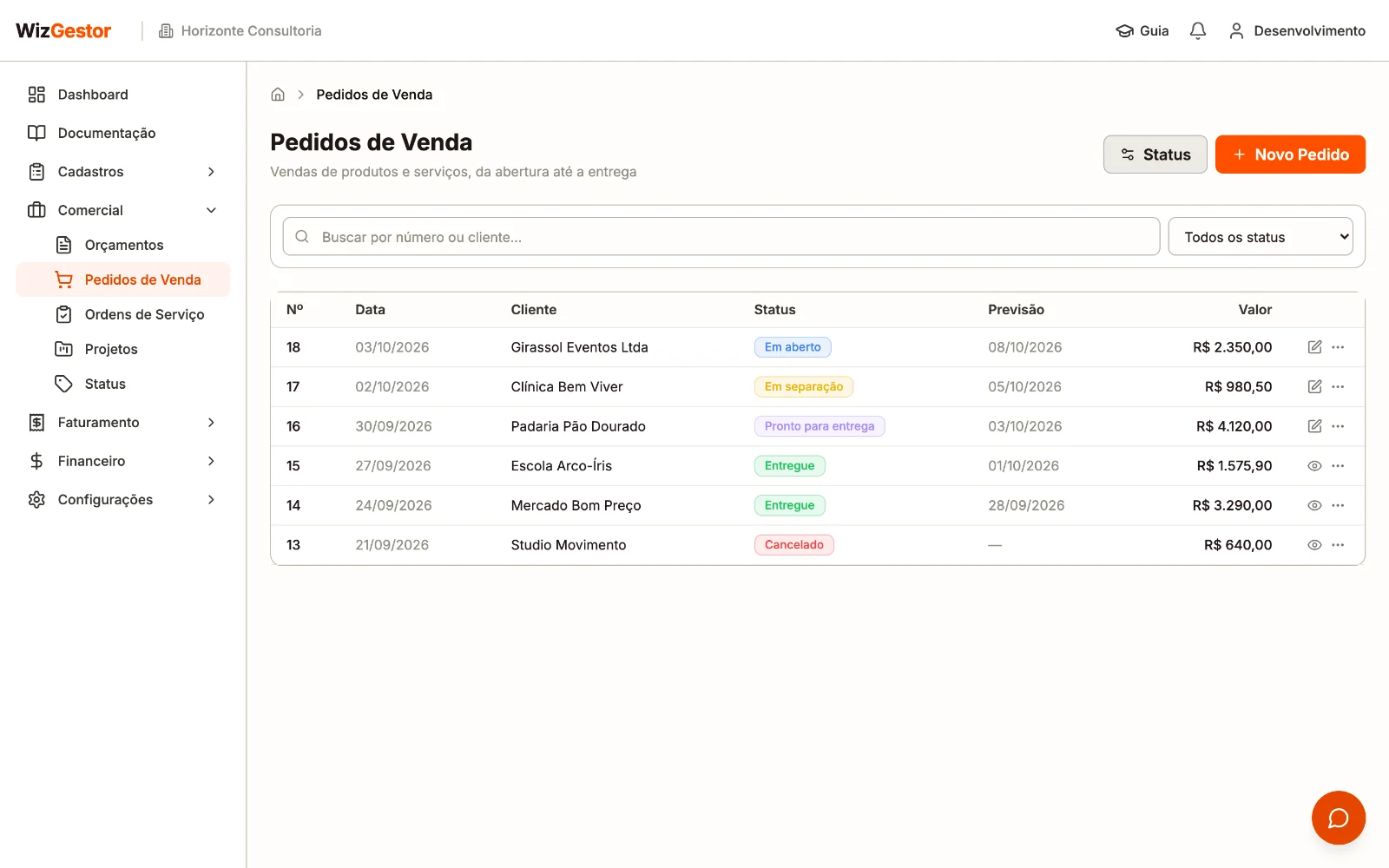Edit order 16 Padaria Pão Dourado
Viewport: 1389px width, 868px height.
click(1314, 426)
